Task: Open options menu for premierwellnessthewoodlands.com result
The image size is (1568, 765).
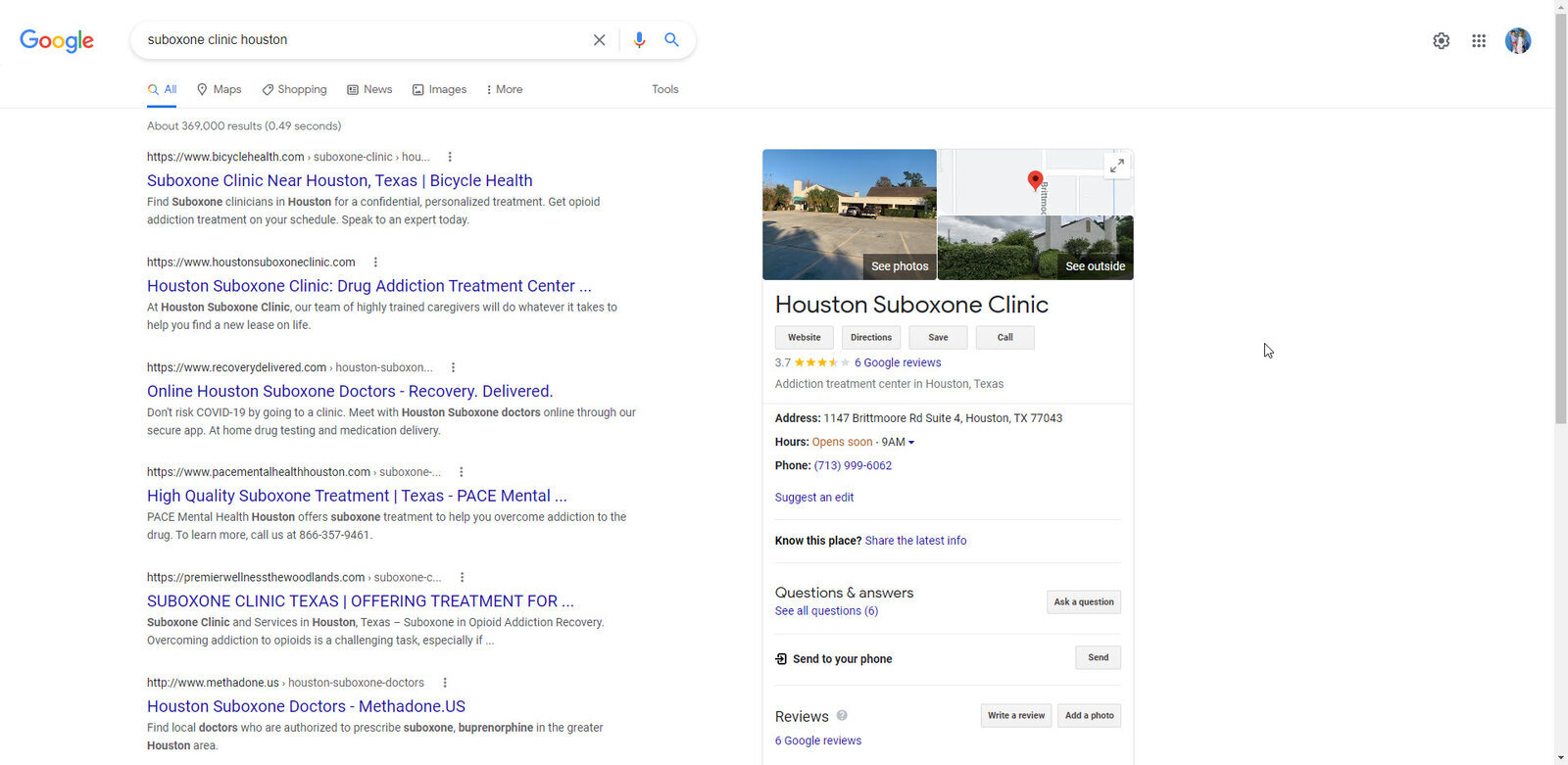Action: tap(463, 578)
